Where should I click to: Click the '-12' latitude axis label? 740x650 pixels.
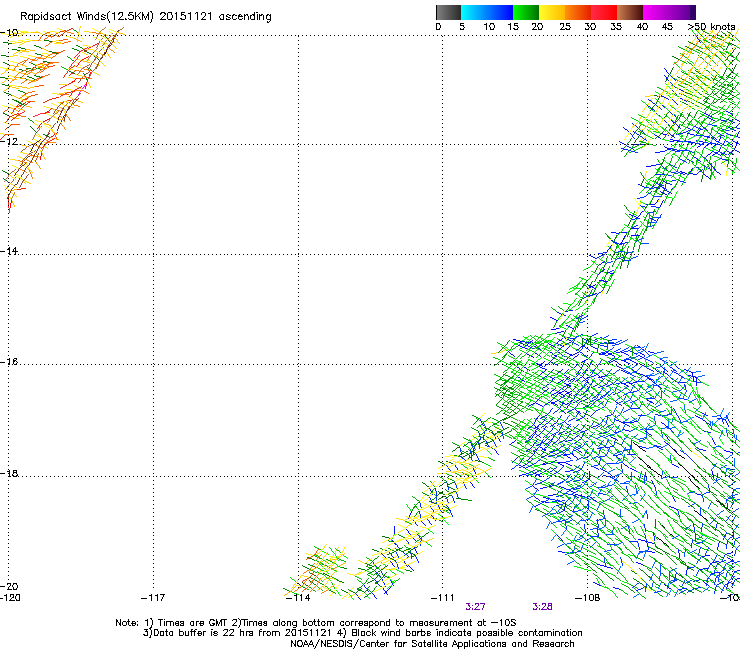[x=9, y=141]
